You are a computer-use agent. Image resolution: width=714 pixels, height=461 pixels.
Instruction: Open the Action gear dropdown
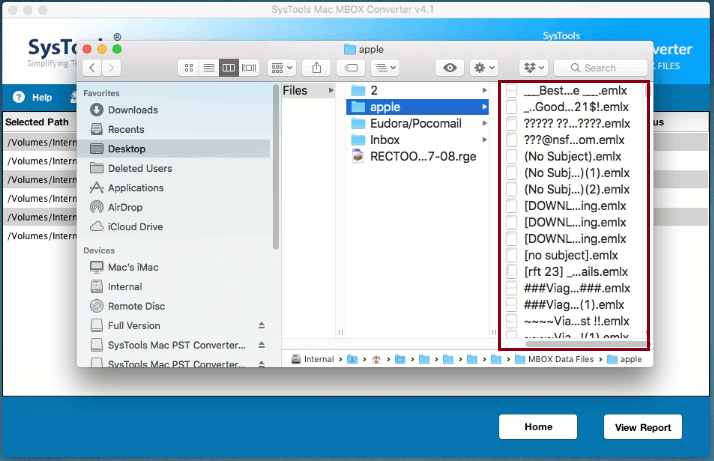[484, 68]
